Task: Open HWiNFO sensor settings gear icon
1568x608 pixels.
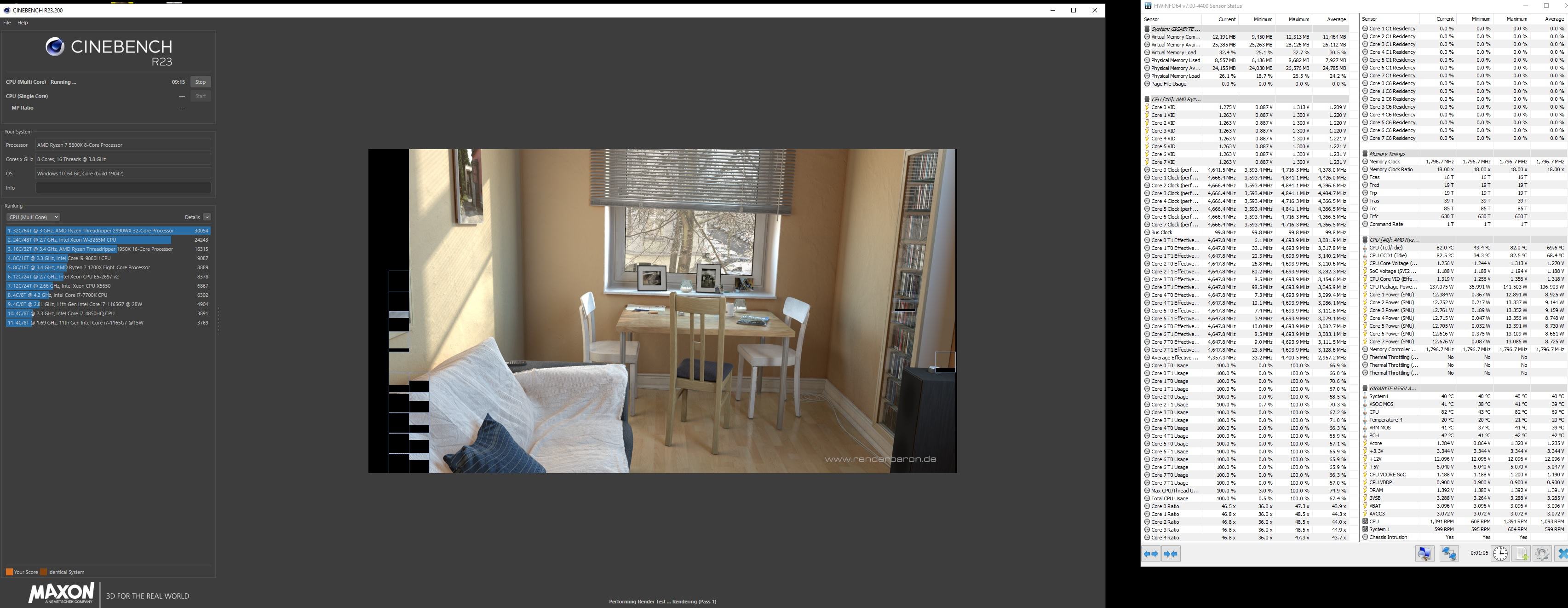Action: pos(1542,554)
